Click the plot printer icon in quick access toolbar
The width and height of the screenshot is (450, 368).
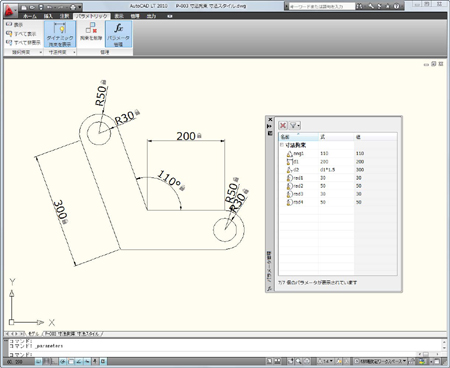click(73, 7)
